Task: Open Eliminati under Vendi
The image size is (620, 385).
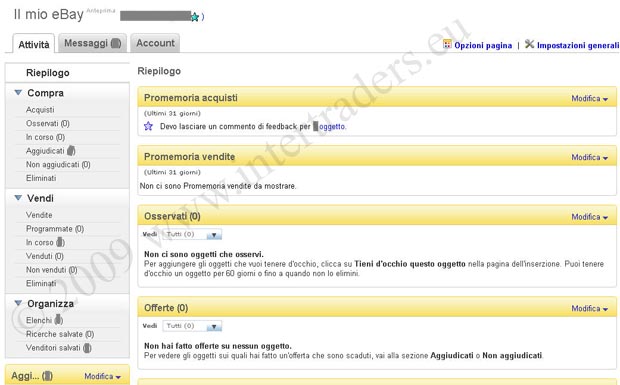Action: (41, 283)
